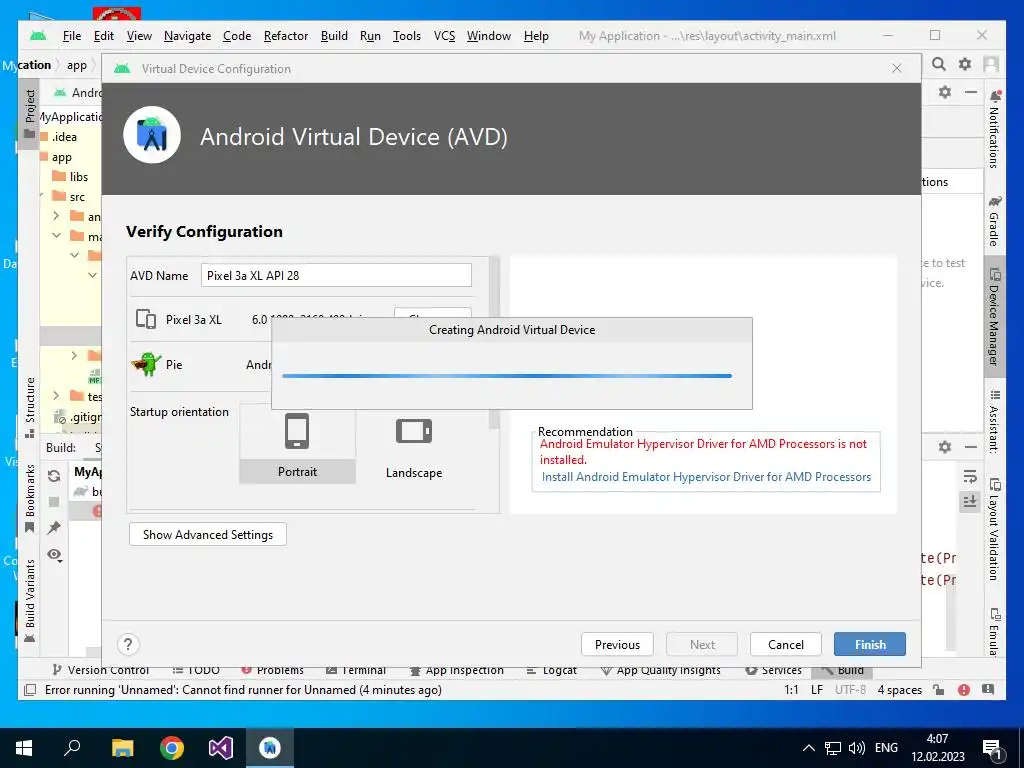Click Show Advanced Settings button

tap(208, 534)
